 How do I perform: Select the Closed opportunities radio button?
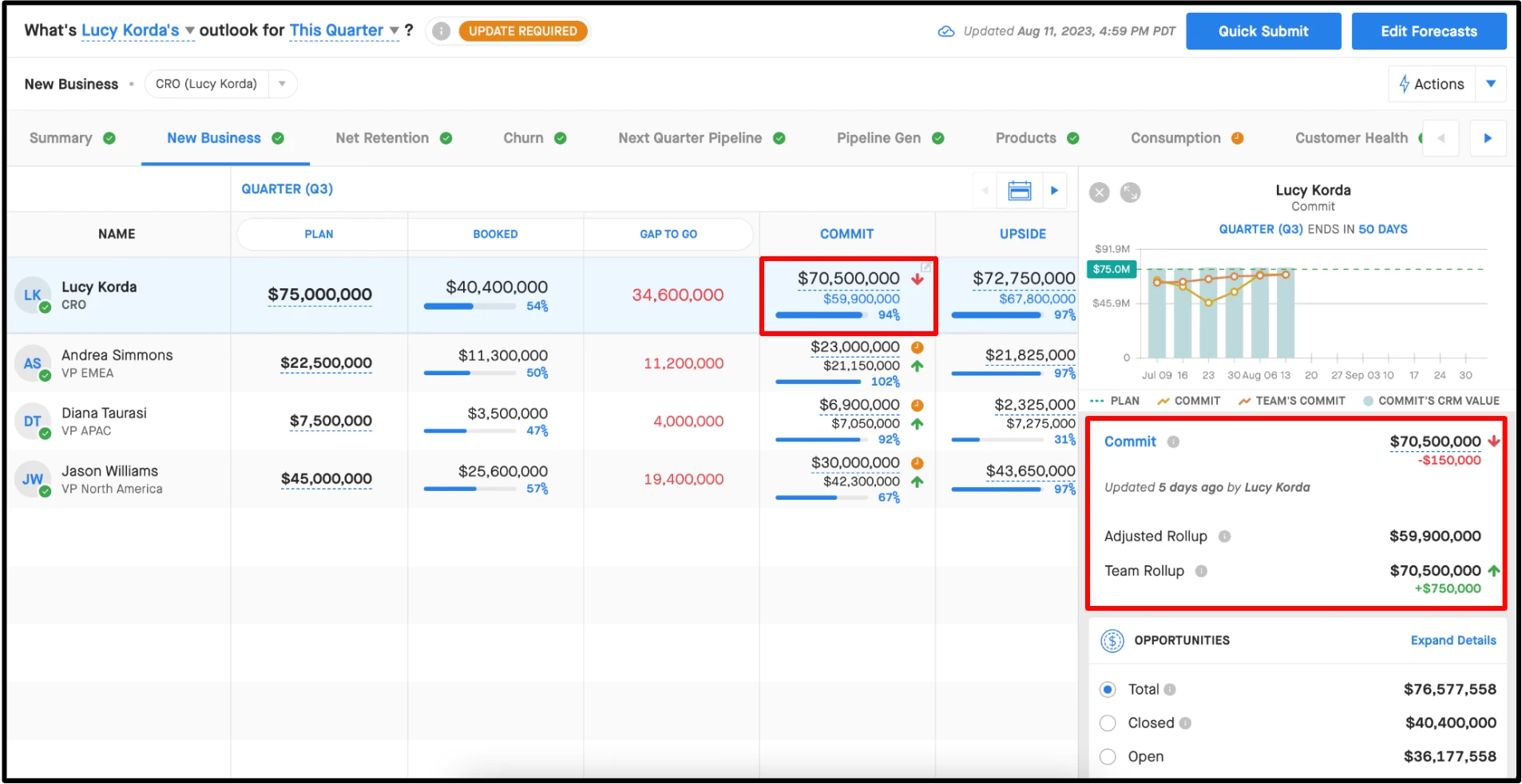click(1108, 723)
